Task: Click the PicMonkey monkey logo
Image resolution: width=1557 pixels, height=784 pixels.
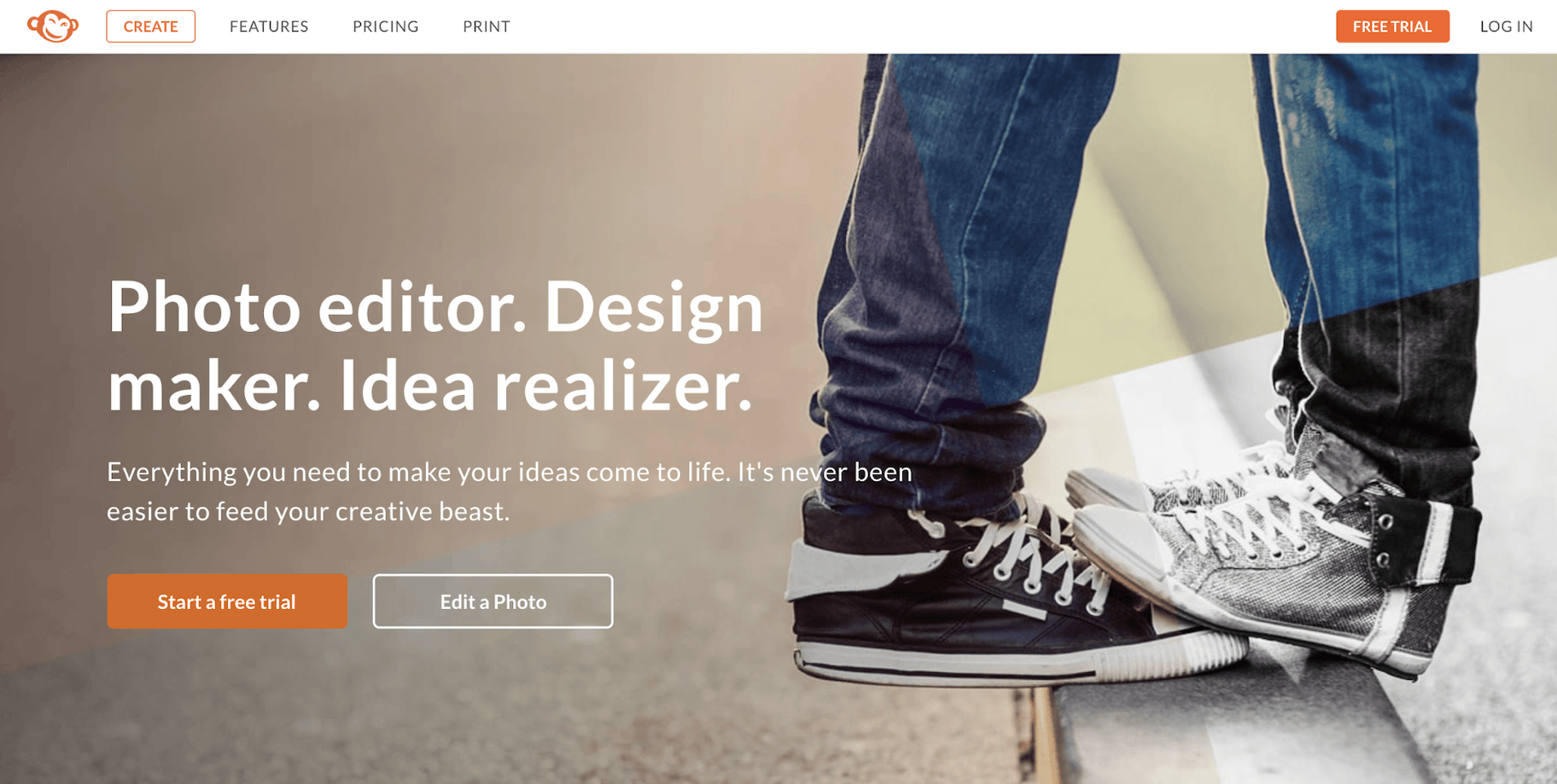Action: tap(53, 26)
